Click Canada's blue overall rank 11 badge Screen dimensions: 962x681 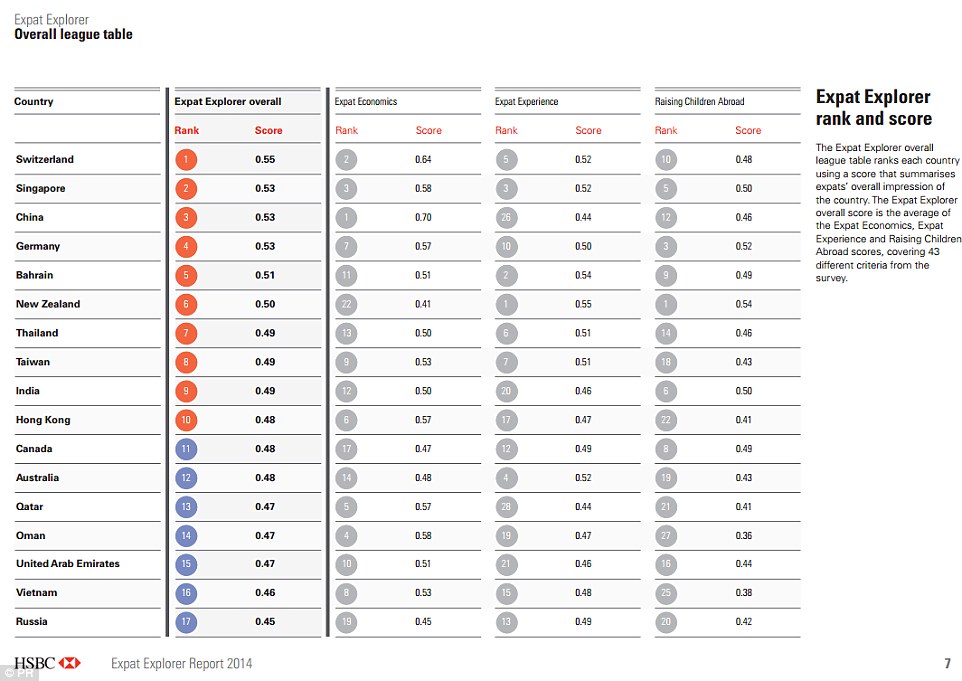(186, 449)
